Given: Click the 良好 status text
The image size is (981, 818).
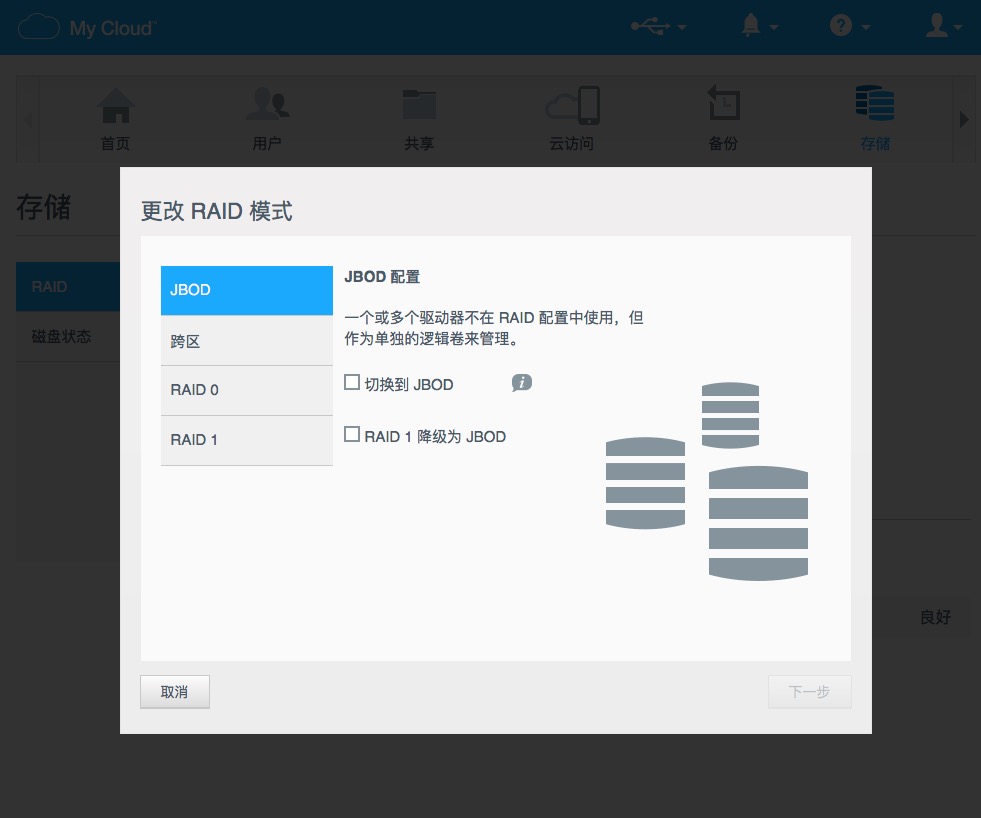Looking at the screenshot, I should click(x=935, y=618).
